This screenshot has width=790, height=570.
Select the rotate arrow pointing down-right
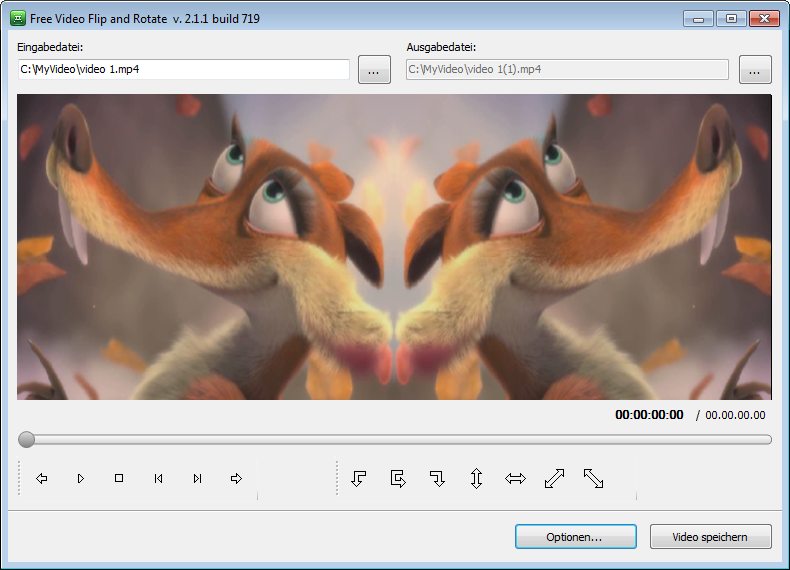pyautogui.click(x=437, y=479)
